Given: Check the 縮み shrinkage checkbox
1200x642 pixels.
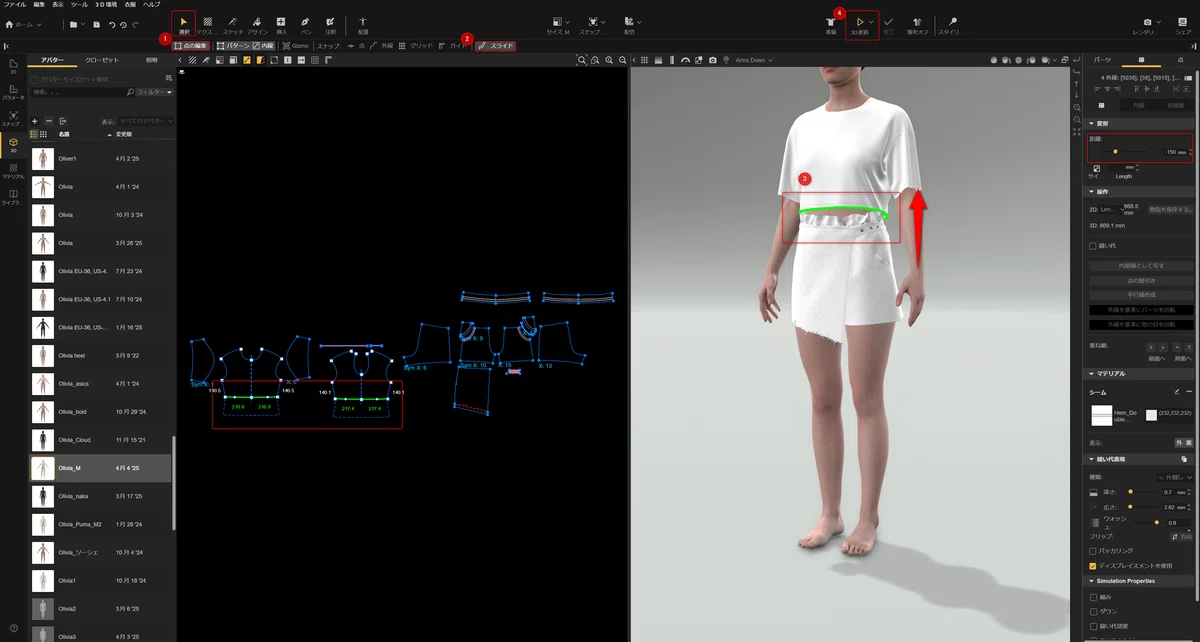Looking at the screenshot, I should click(1093, 597).
